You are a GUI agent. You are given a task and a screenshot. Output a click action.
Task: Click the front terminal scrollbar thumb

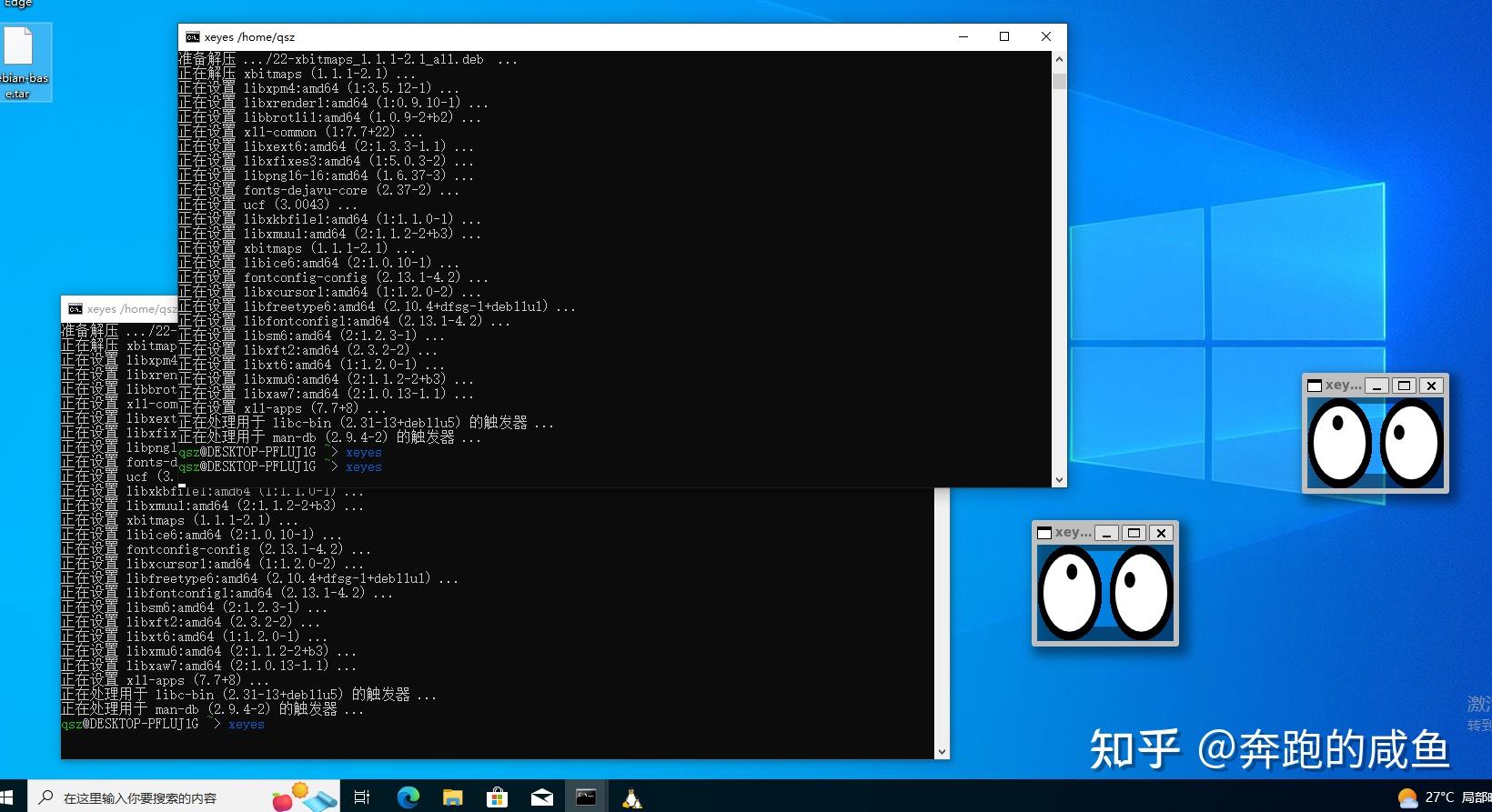click(1059, 80)
